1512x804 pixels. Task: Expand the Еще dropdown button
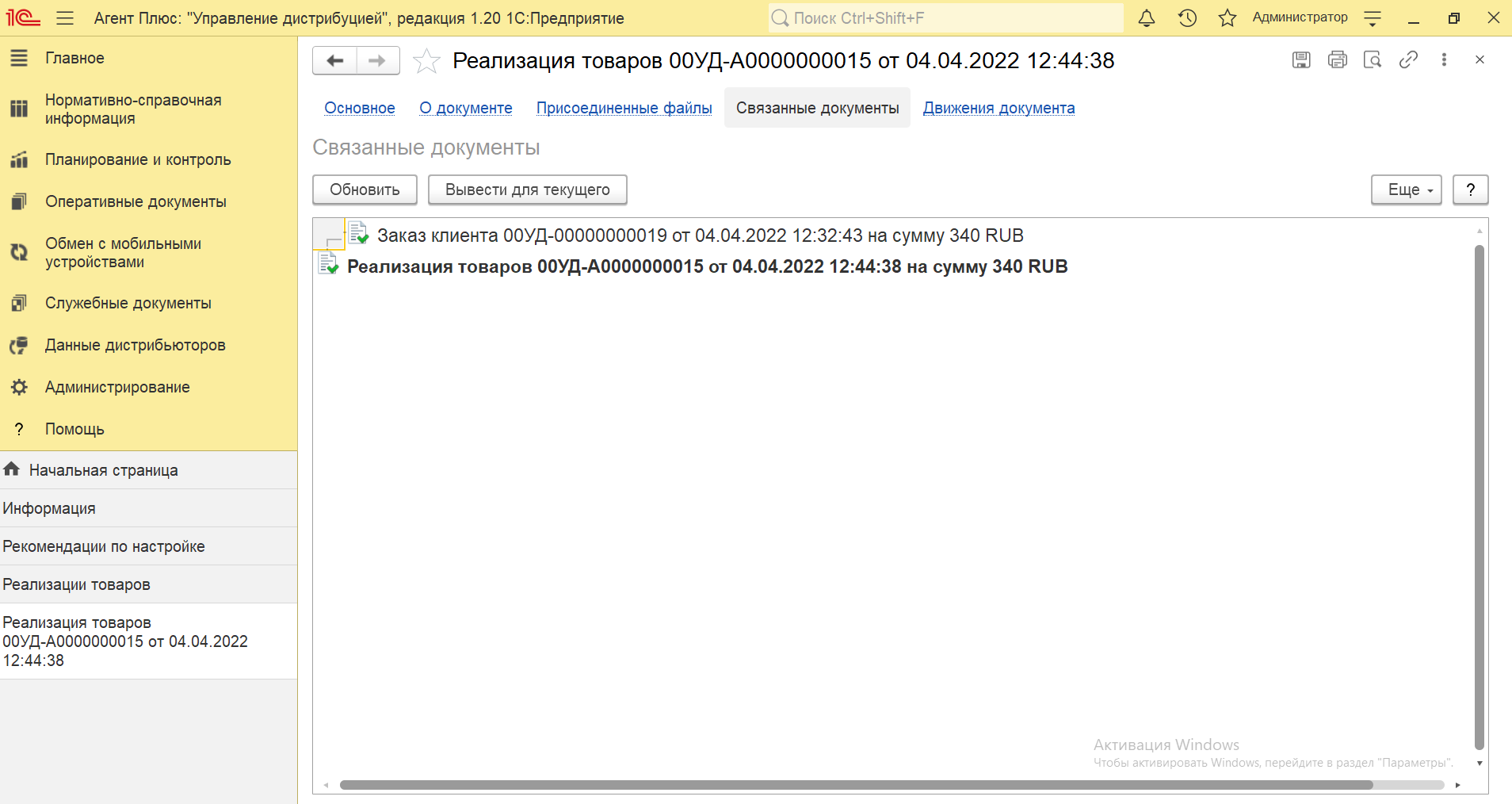[1406, 190]
